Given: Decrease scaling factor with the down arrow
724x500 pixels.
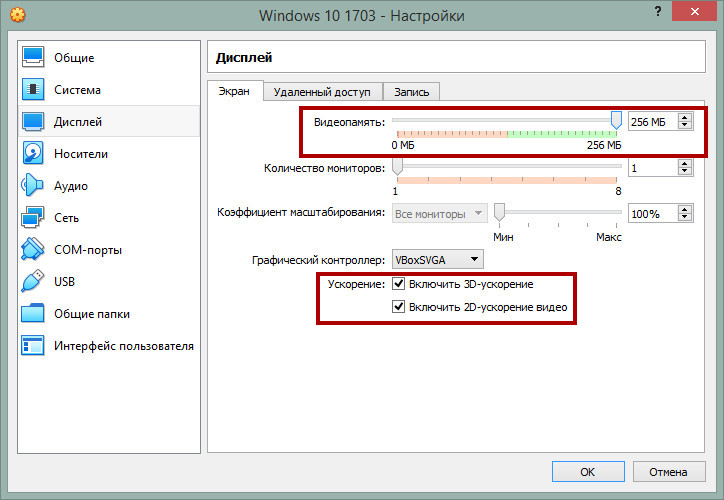Looking at the screenshot, I should [685, 217].
